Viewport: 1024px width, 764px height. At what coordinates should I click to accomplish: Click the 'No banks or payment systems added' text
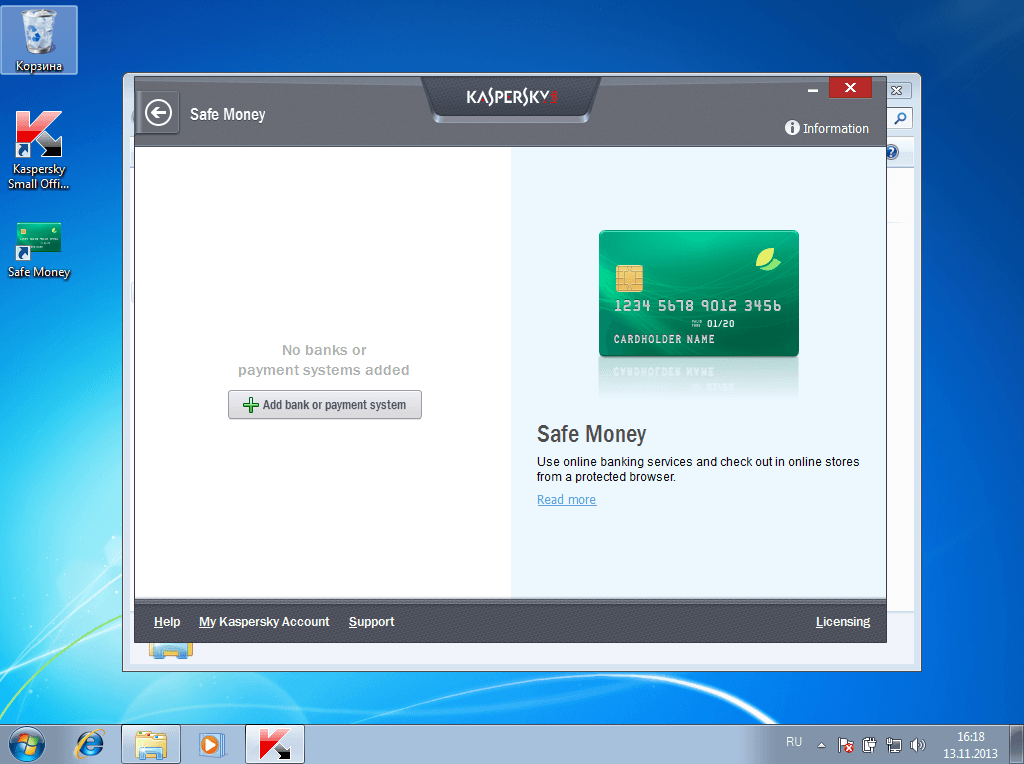pyautogui.click(x=324, y=360)
